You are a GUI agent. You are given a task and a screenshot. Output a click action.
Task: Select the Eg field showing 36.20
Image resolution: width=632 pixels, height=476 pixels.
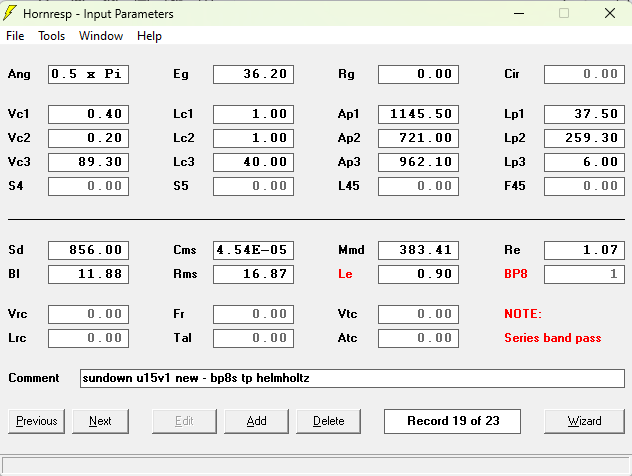coord(254,74)
